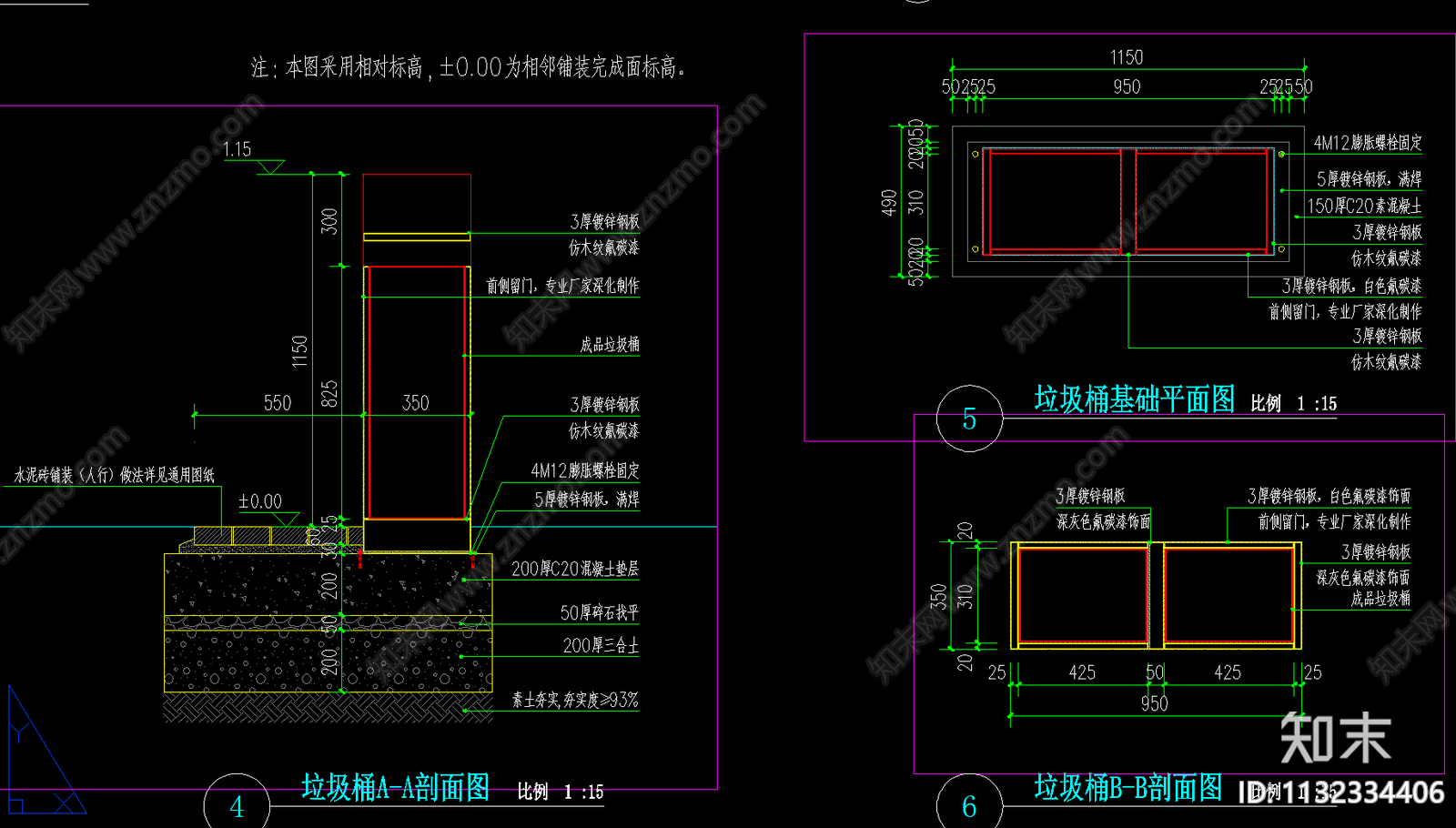Click the 490 vertical dimension in foundation plan

tap(889, 203)
